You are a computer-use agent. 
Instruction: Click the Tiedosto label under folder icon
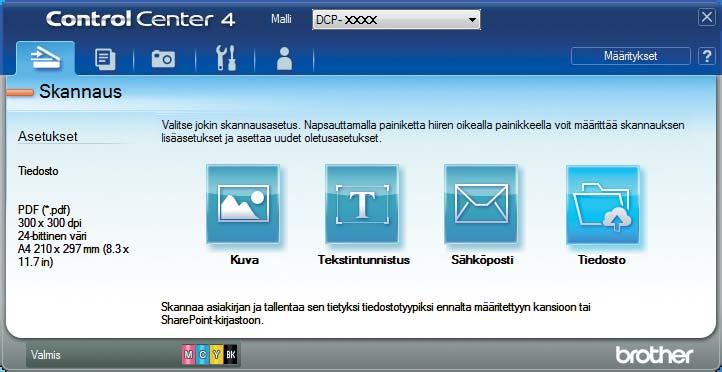click(x=602, y=260)
